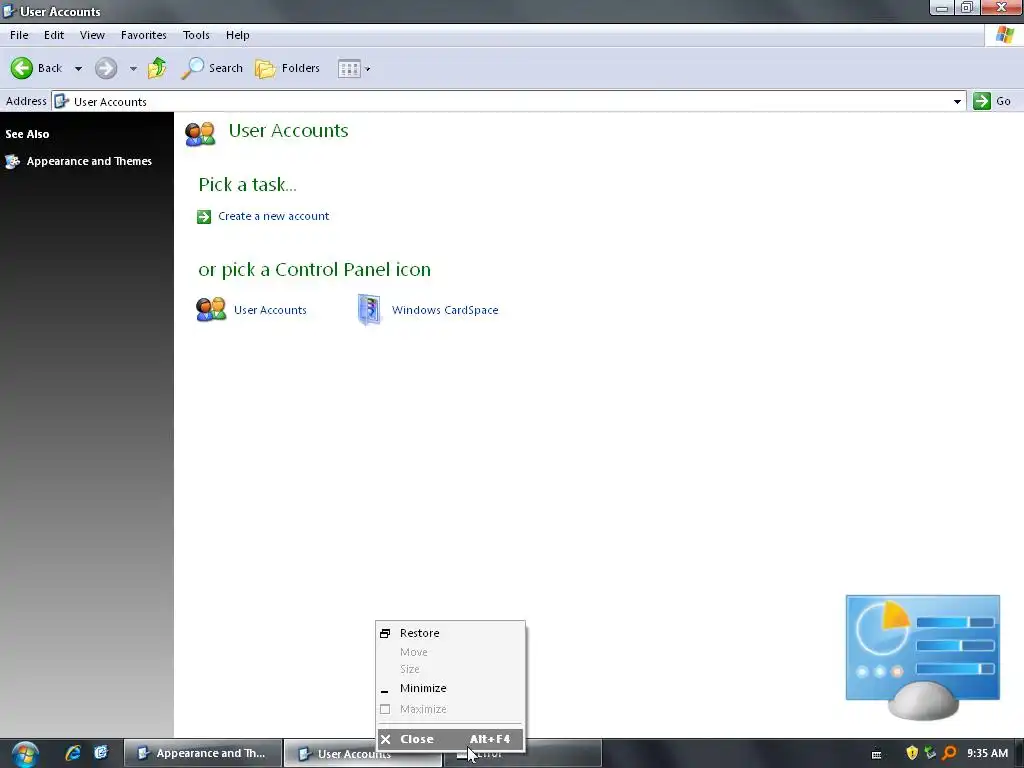Viewport: 1024px width, 768px height.
Task: Open the User Accounts Control Panel icon
Action: pyautogui.click(x=211, y=310)
